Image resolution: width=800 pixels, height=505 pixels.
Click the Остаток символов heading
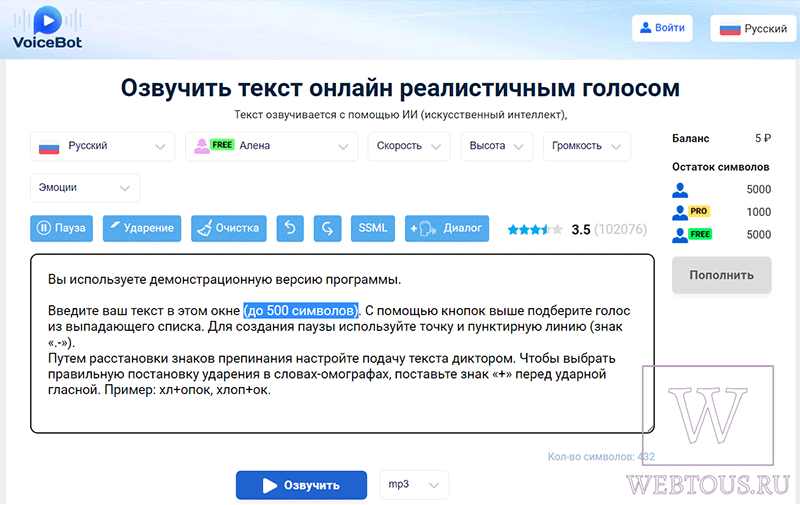coord(720,167)
